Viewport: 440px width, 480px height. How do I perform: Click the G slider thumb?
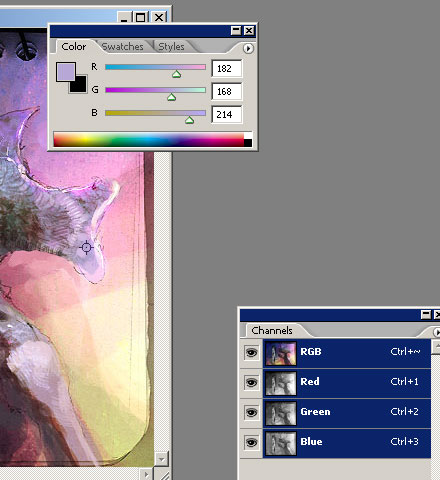pyautogui.click(x=171, y=97)
